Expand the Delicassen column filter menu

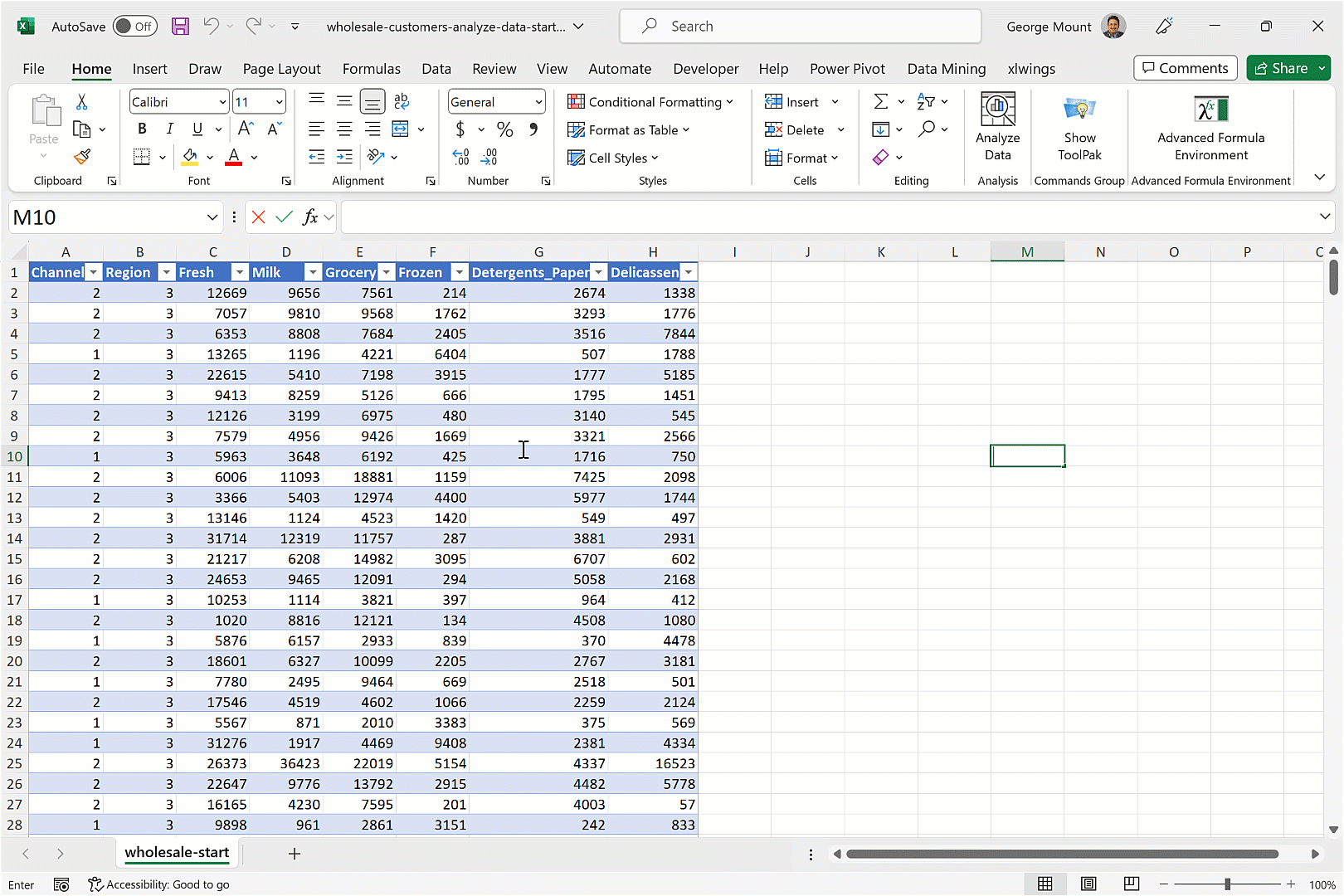688,272
